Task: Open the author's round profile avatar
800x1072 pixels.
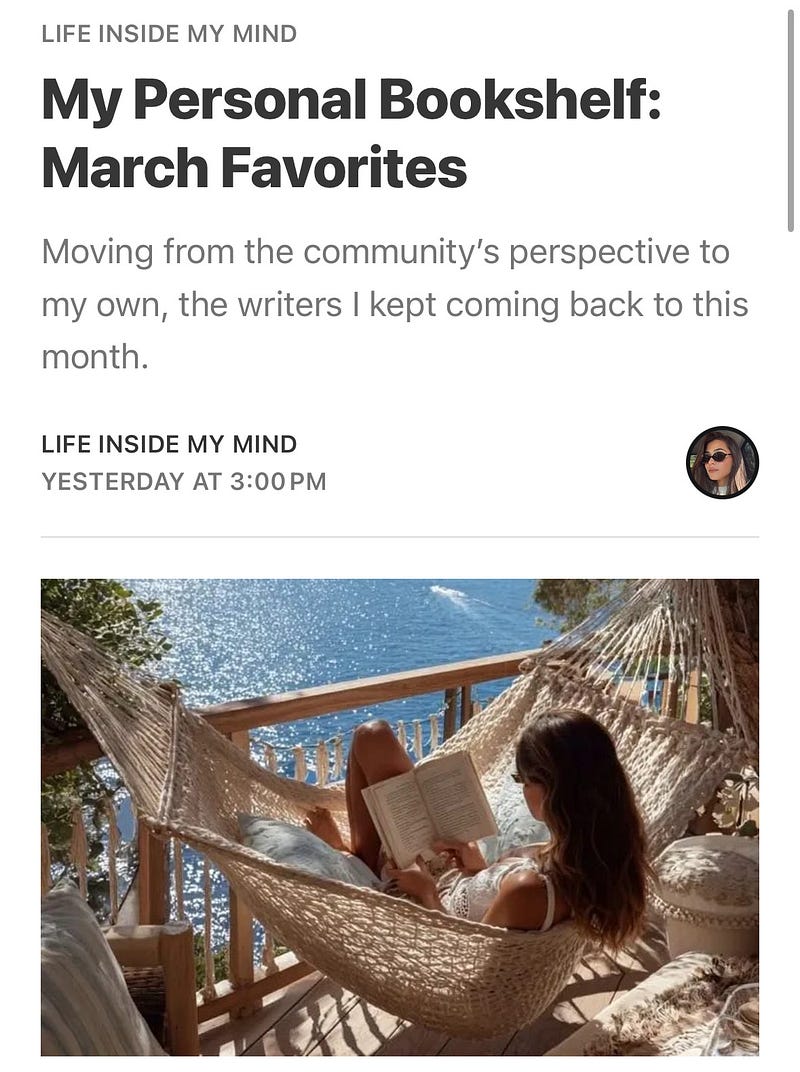Action: (722, 462)
